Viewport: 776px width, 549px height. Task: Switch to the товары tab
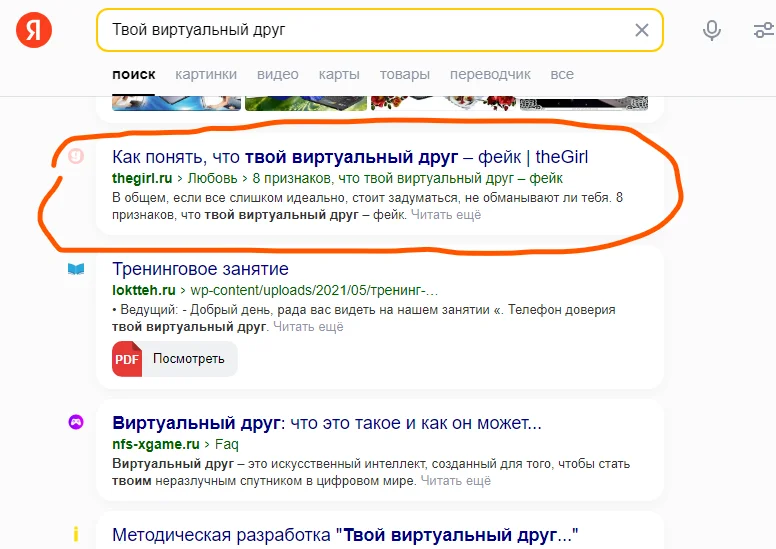point(404,74)
